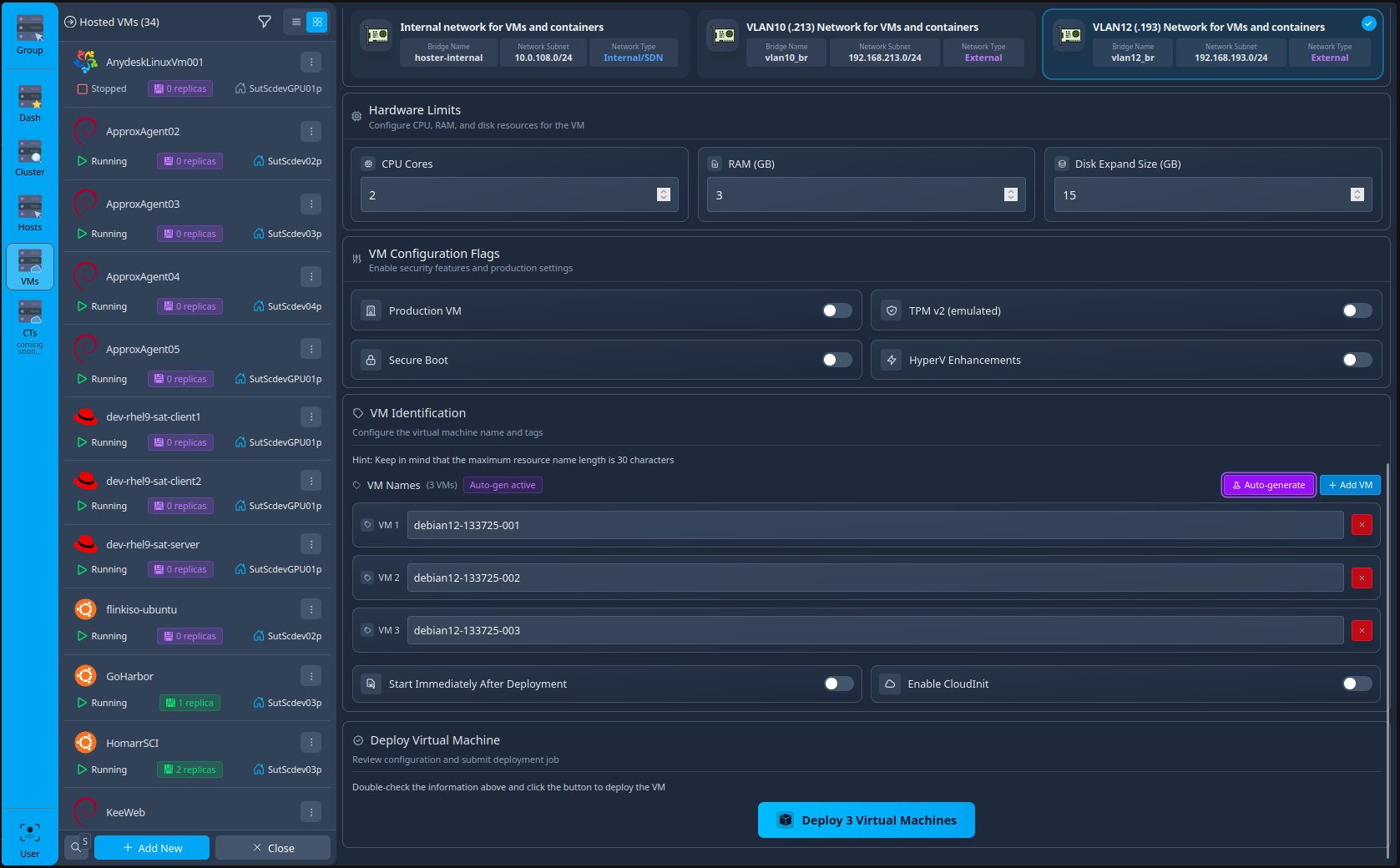Viewport: 1400px width, 868px height.
Task: Click inside the VM 1 name field
Action: pyautogui.click(x=872, y=525)
